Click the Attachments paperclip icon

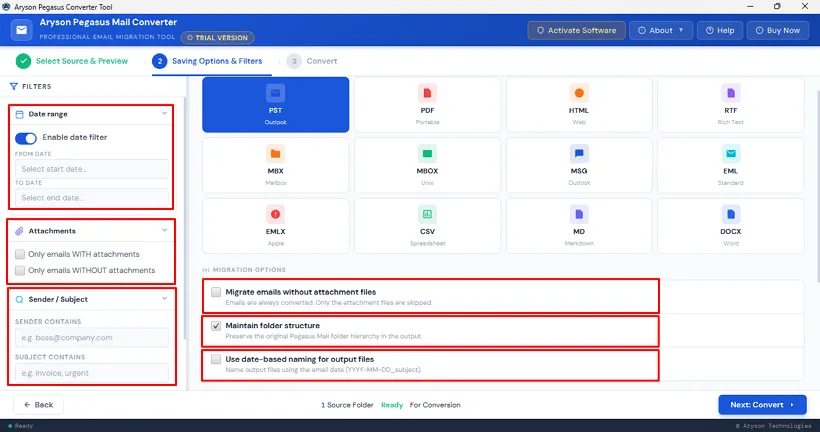click(x=19, y=231)
